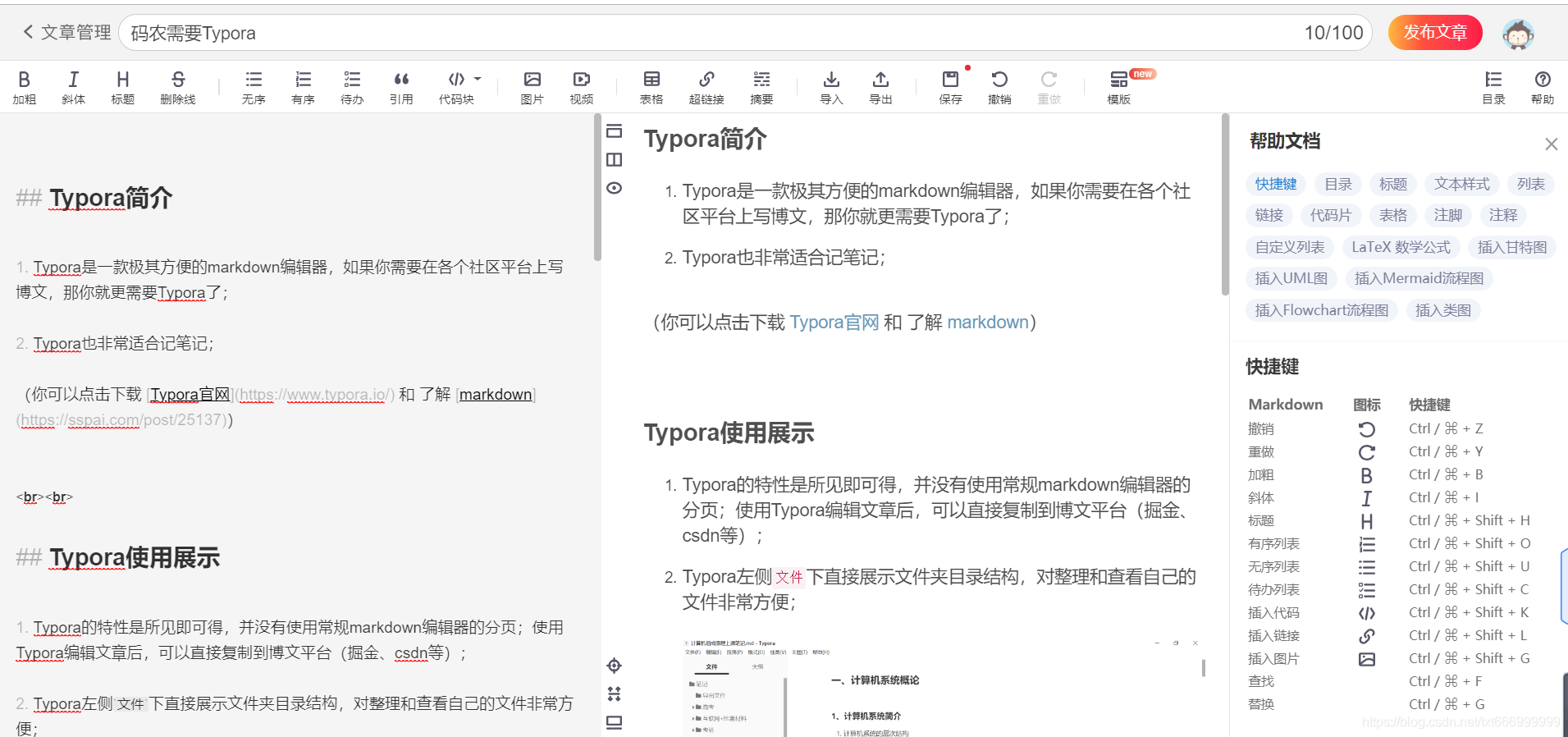
Task: Insert a video (视频)
Action: (x=582, y=87)
